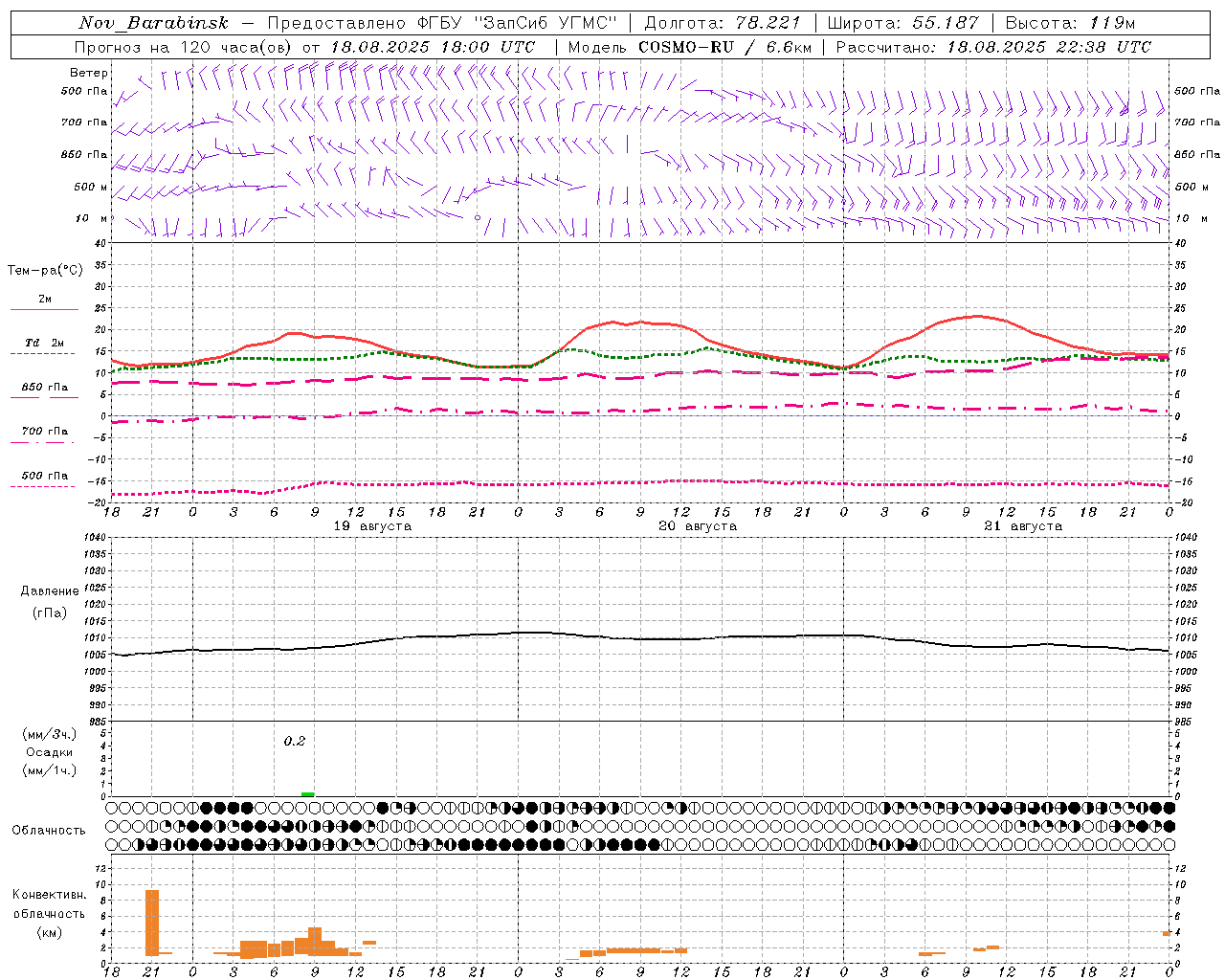The height and width of the screenshot is (980, 1225).
Task: Click the (мм/3ч.) precipitation unit label
Action: 50,734
